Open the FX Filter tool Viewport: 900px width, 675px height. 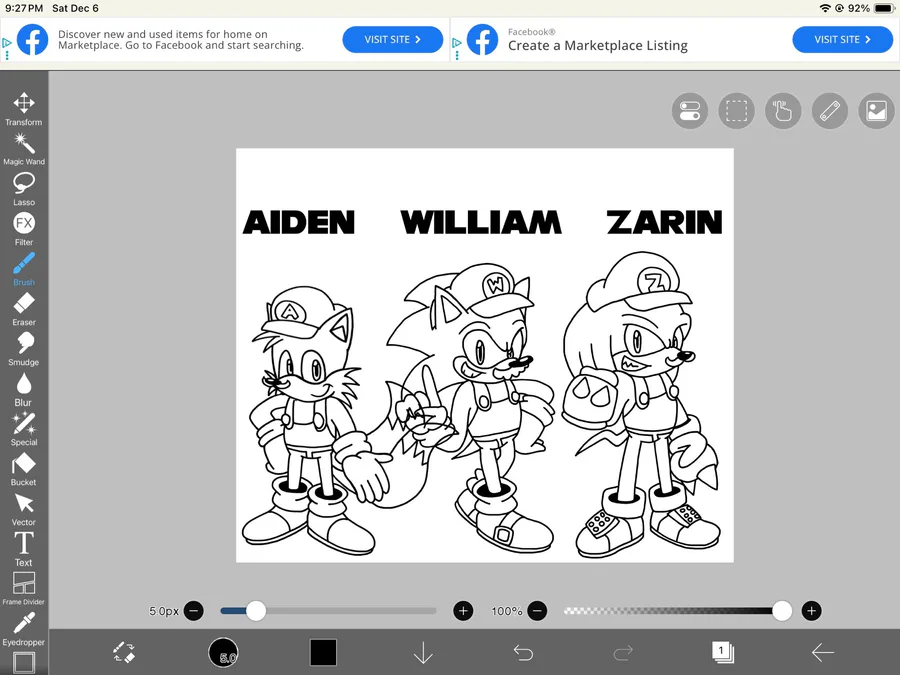point(24,229)
